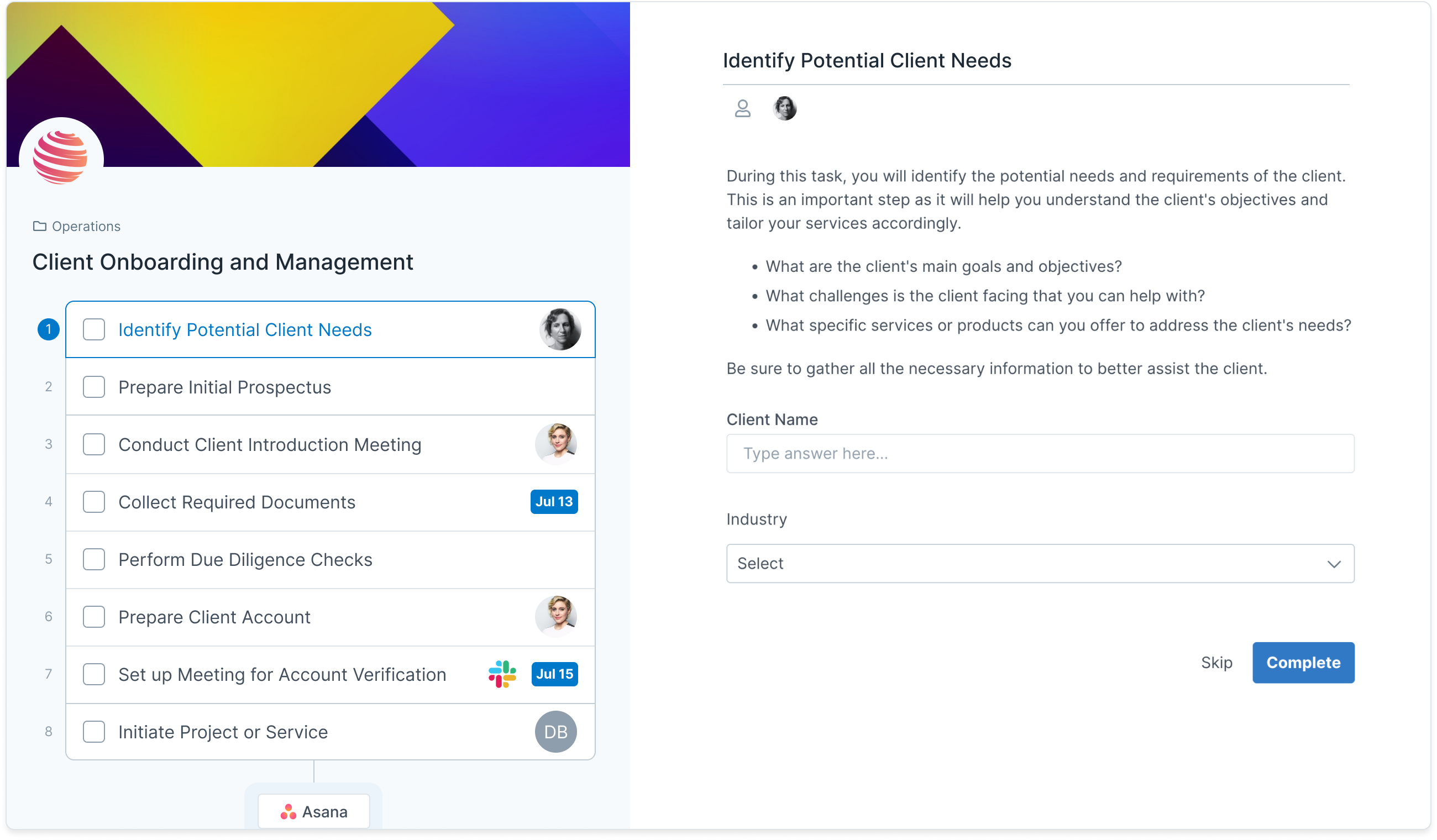This screenshot has width=1437, height=840.
Task: Click the Asana logo icon at the bottom
Action: pos(289,812)
